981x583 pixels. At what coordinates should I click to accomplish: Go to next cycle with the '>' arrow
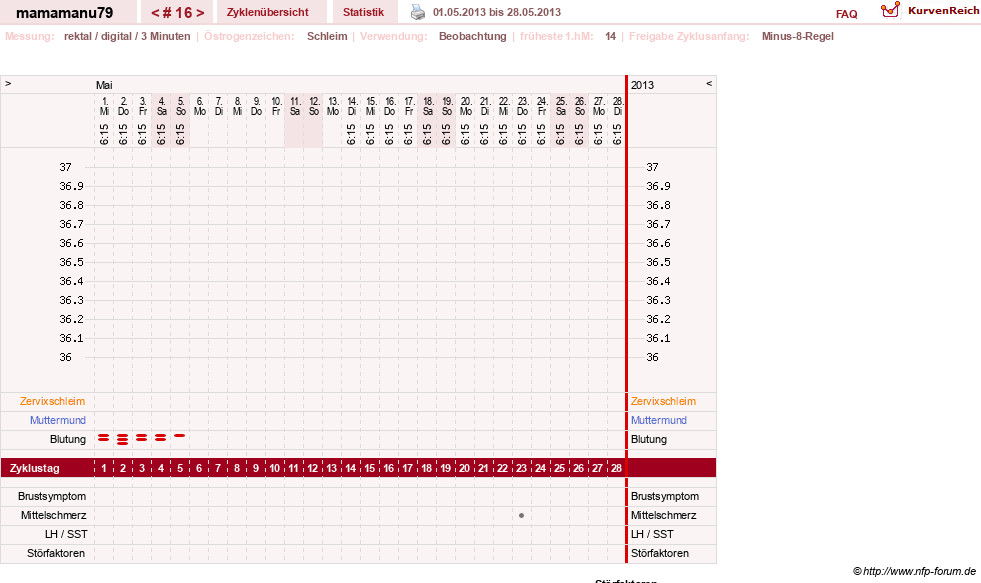pyautogui.click(x=200, y=13)
